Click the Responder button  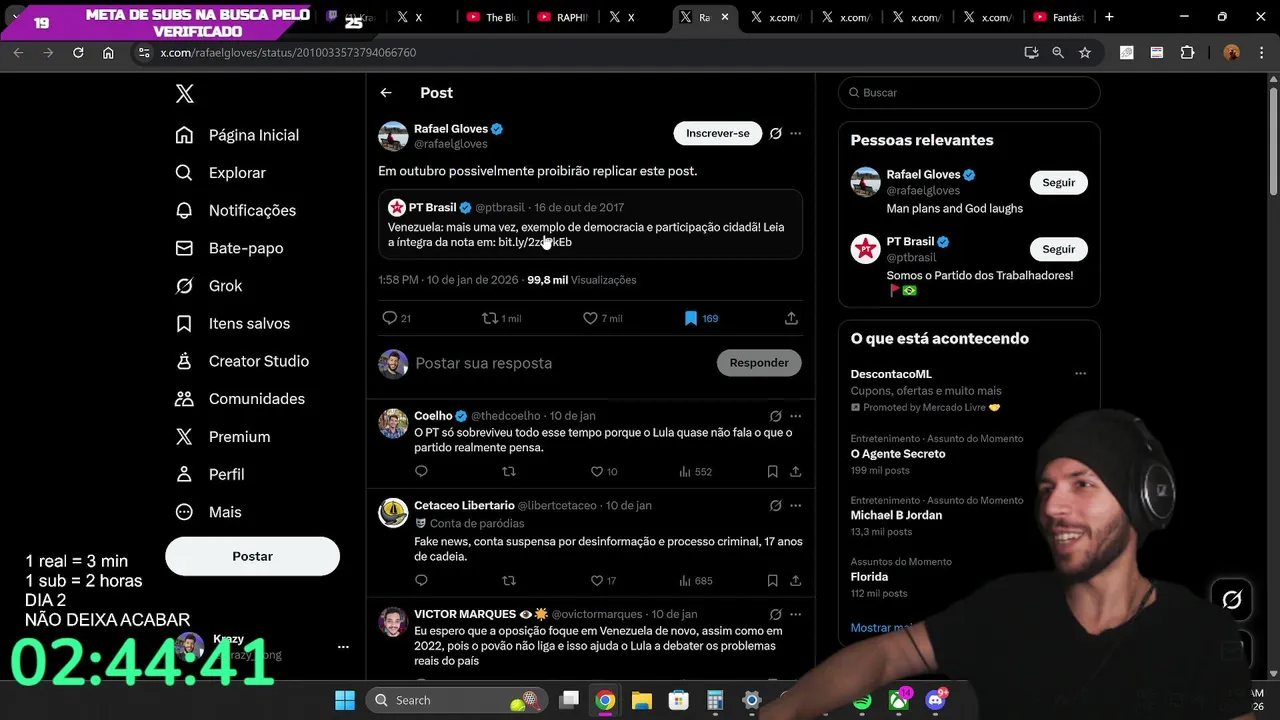pyautogui.click(x=759, y=363)
